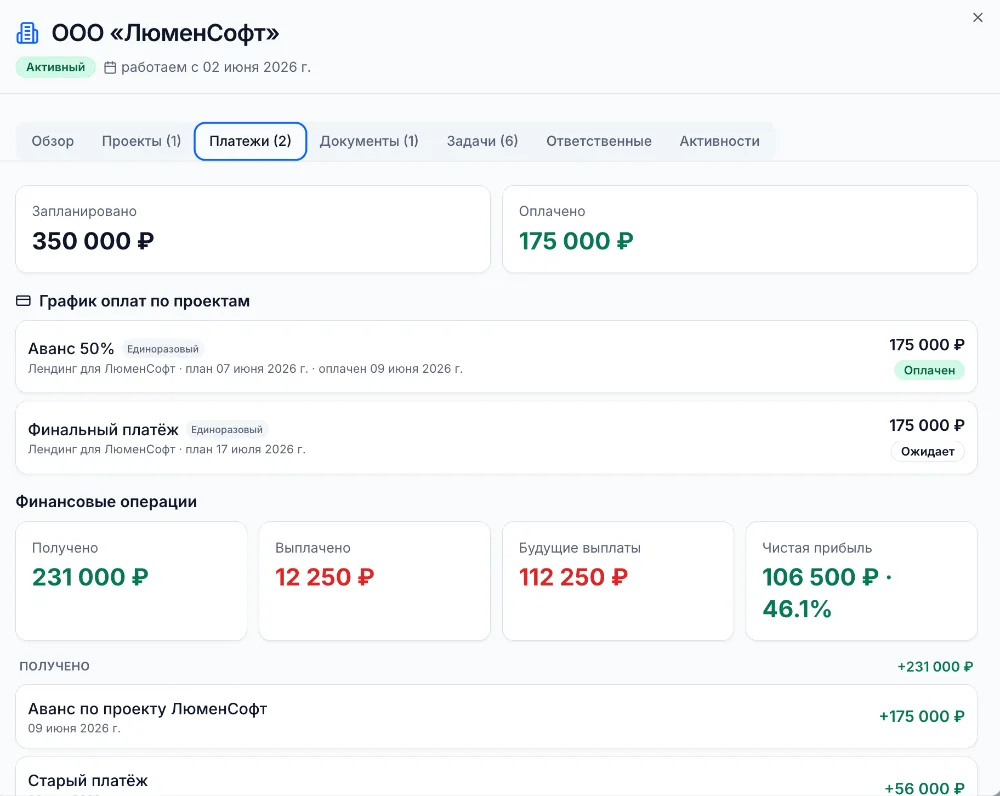Switch to Ответственные tab

click(x=599, y=141)
